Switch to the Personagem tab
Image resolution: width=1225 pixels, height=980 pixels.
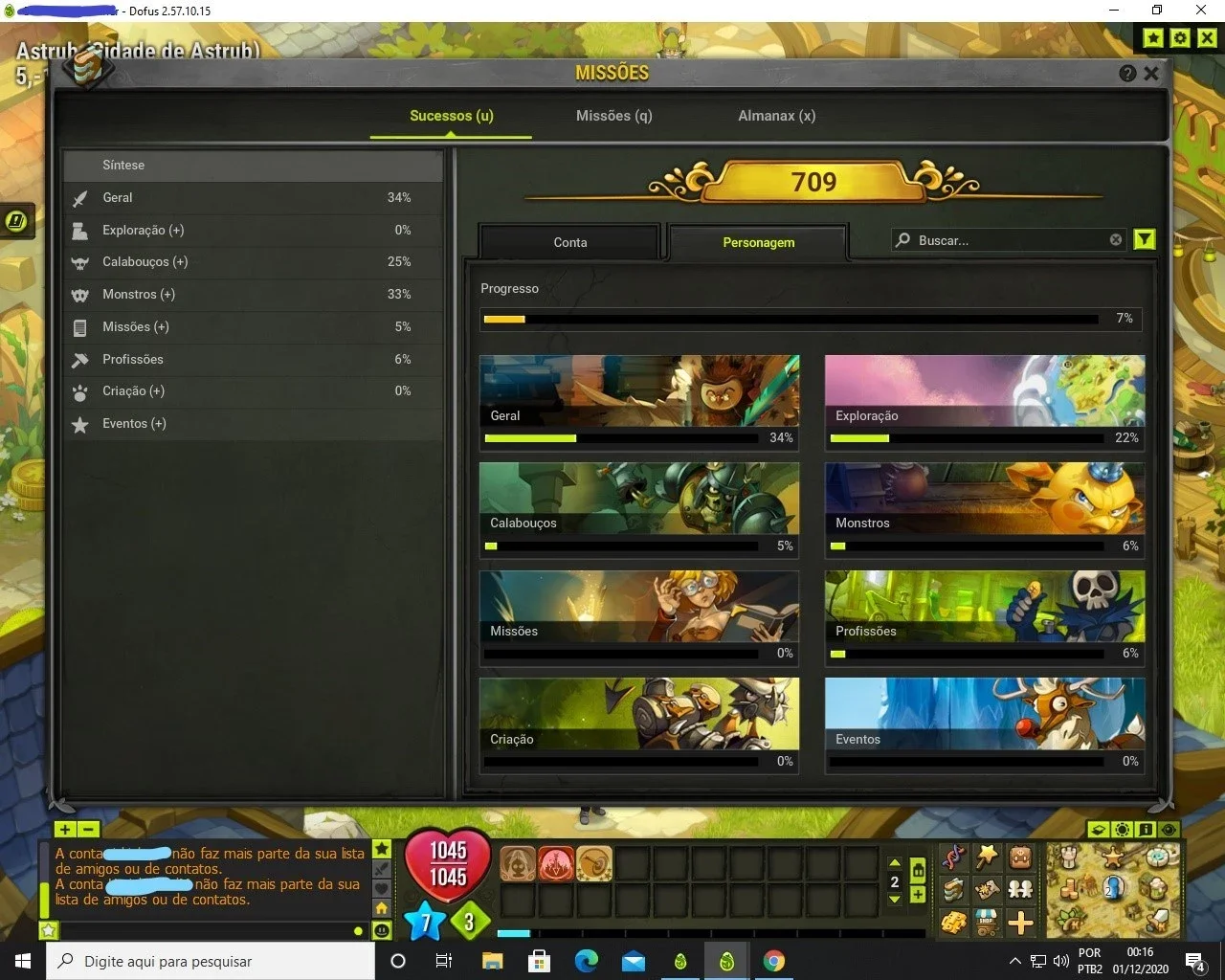coord(759,242)
